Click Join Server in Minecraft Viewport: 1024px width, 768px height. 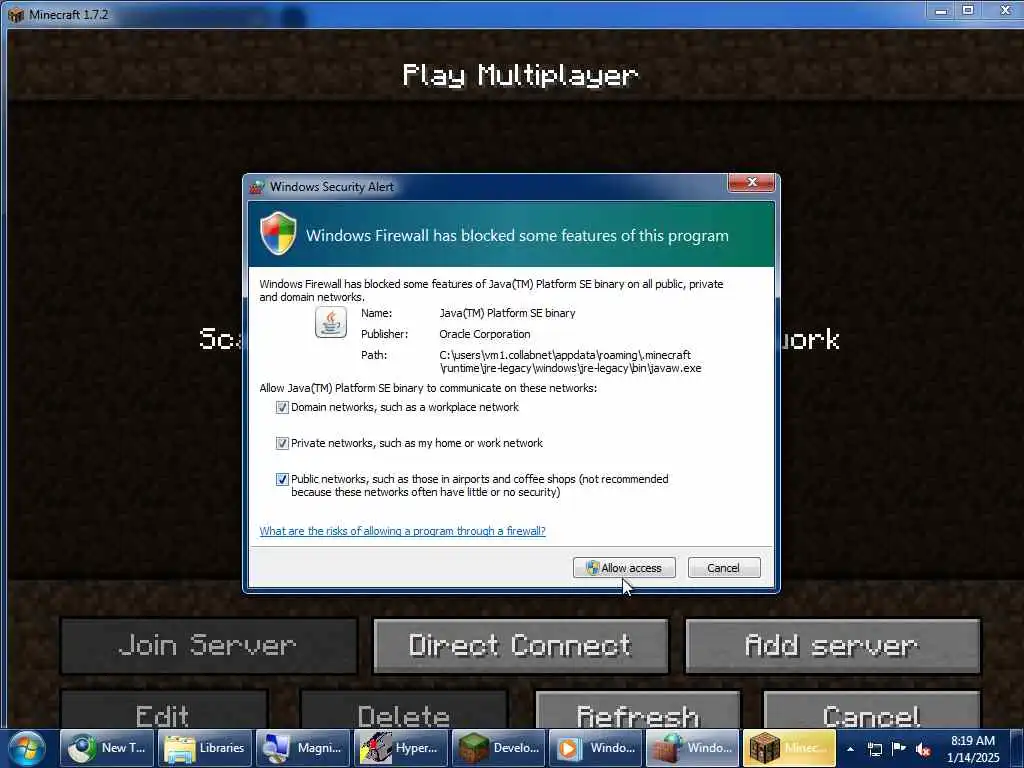coord(208,646)
